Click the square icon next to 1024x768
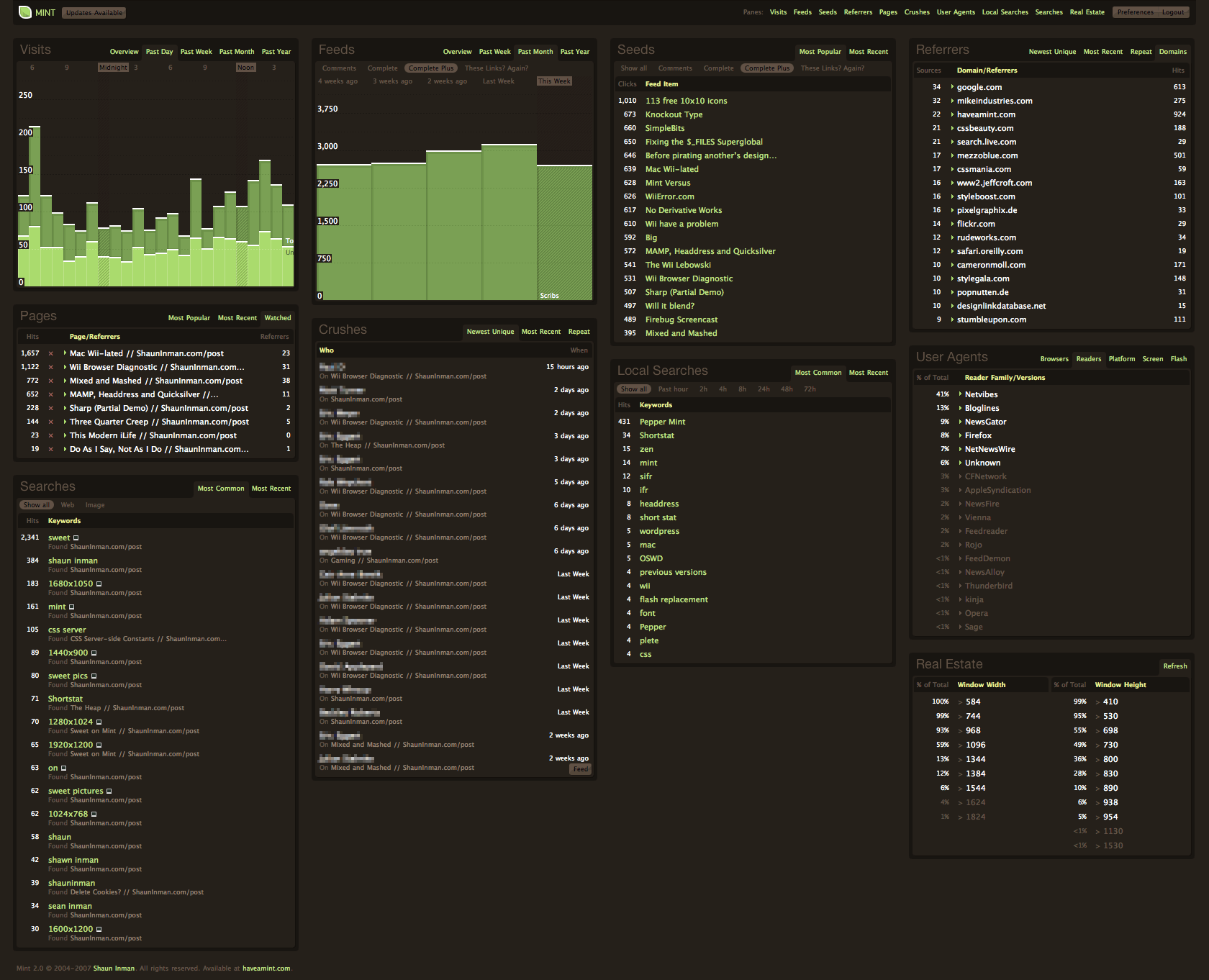 tap(94, 815)
